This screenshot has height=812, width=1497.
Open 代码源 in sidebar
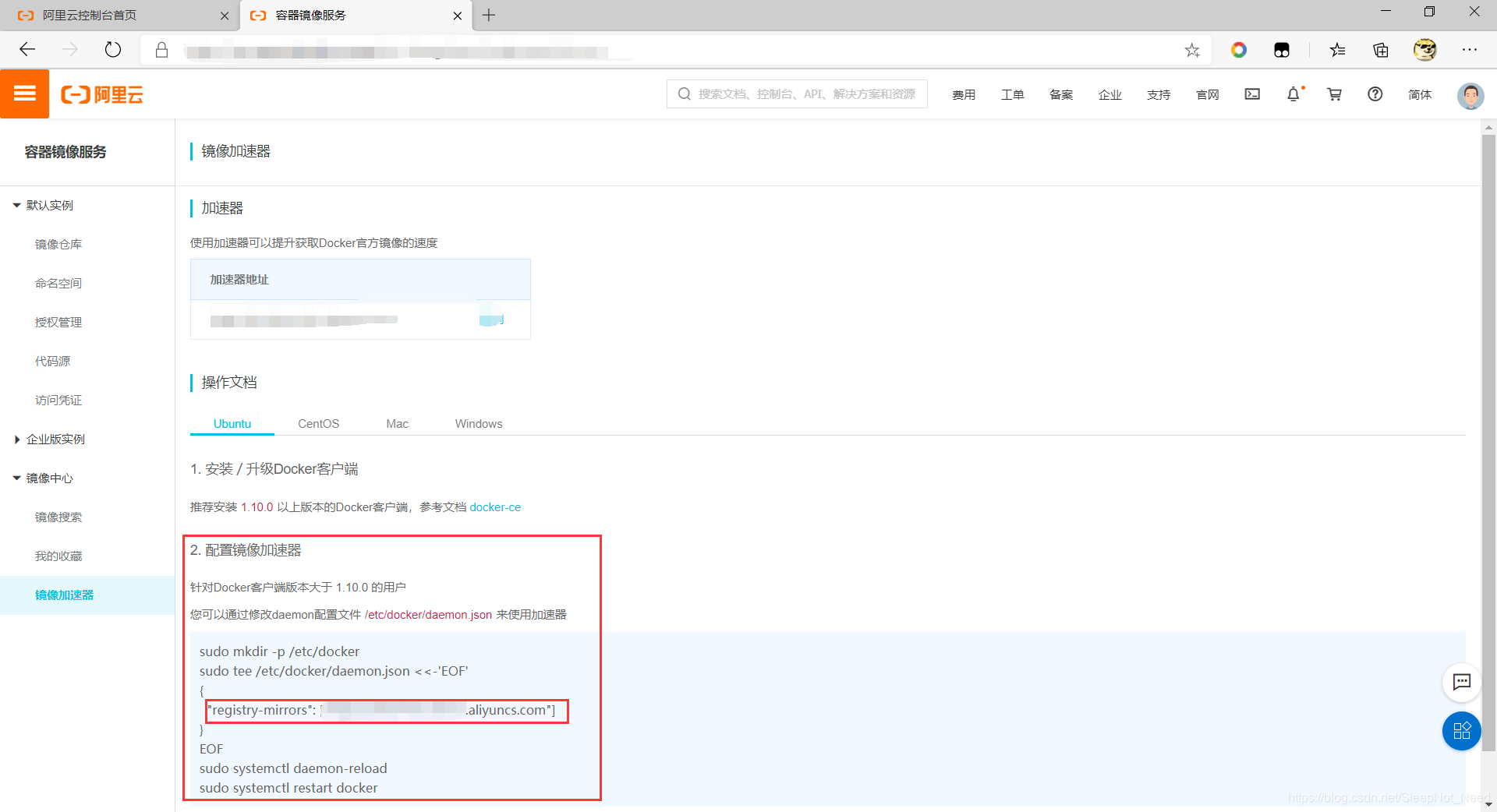[x=52, y=362]
